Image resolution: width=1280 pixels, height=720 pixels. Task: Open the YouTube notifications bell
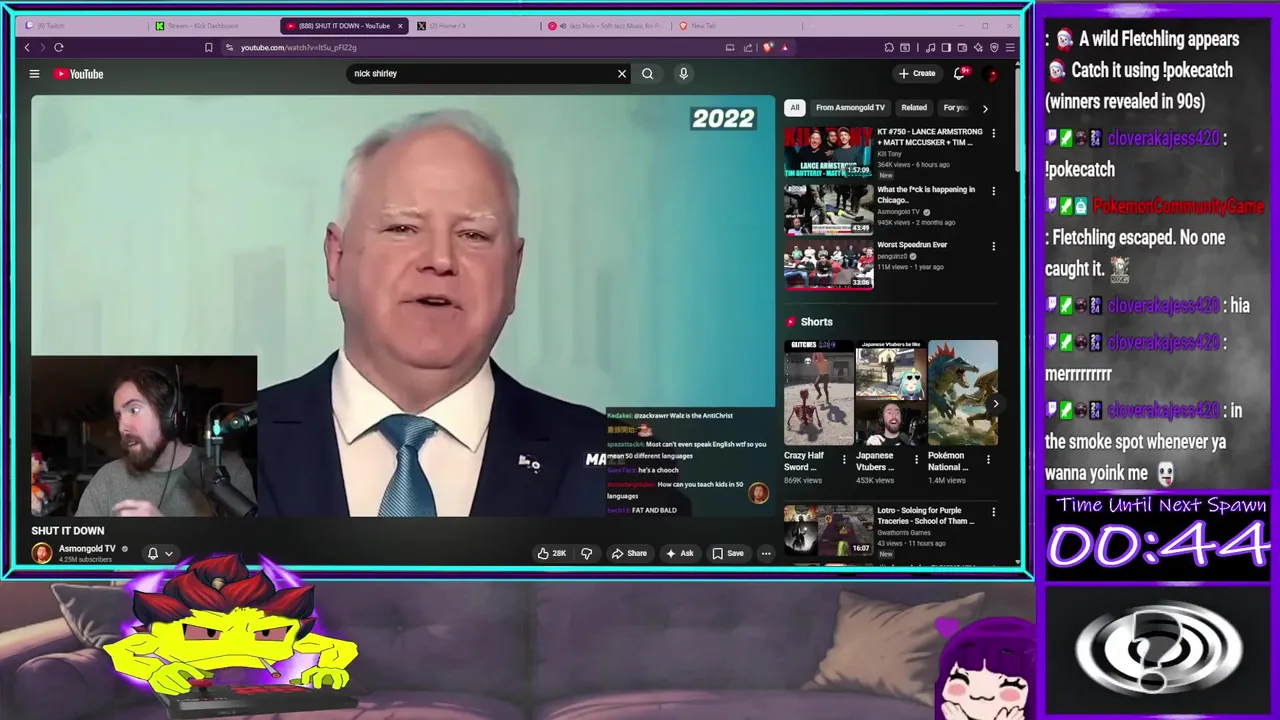[960, 73]
